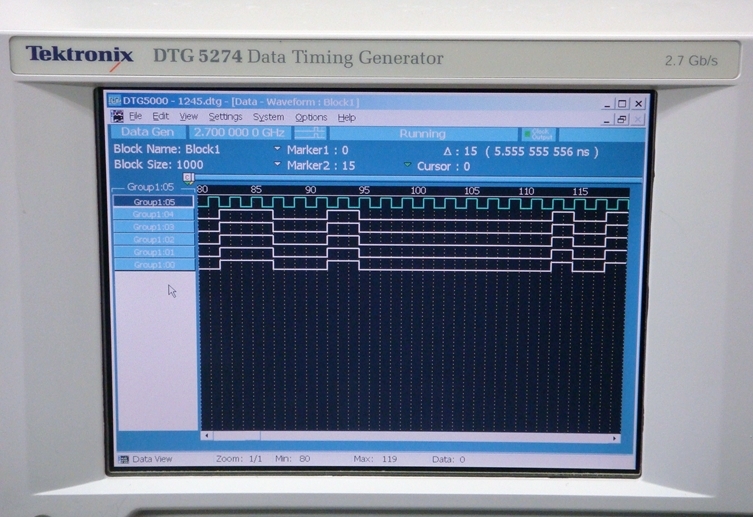
Task: Minimize the DTG5000 main window
Action: click(x=607, y=104)
